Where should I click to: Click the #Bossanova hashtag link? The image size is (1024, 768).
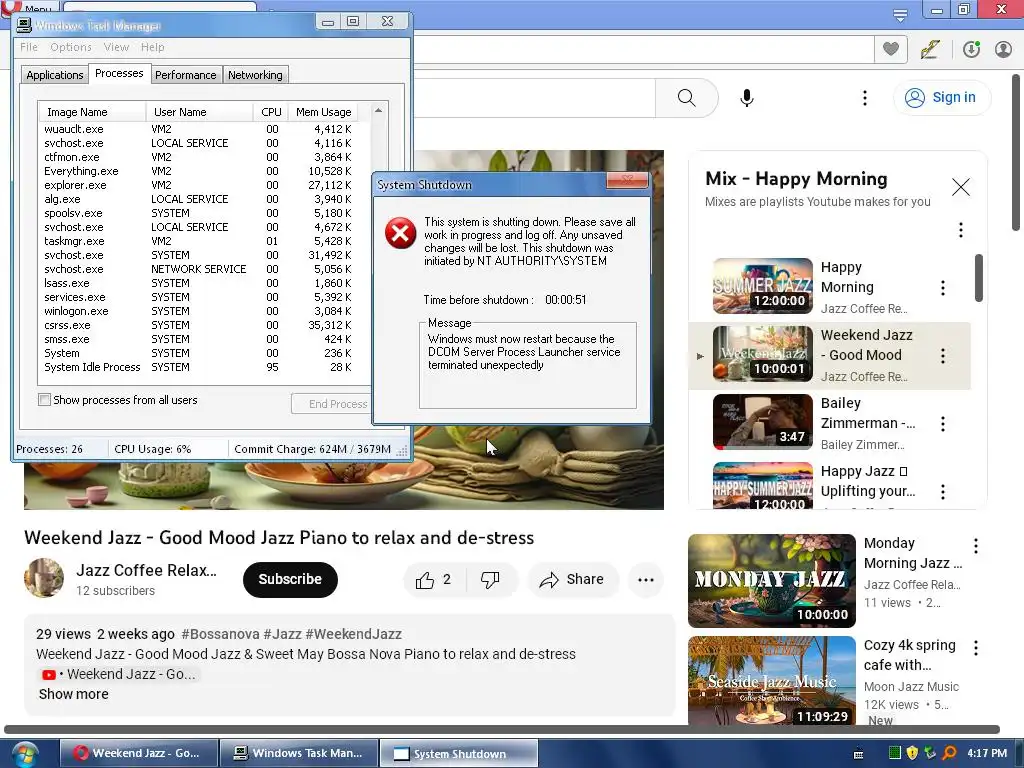(220, 634)
